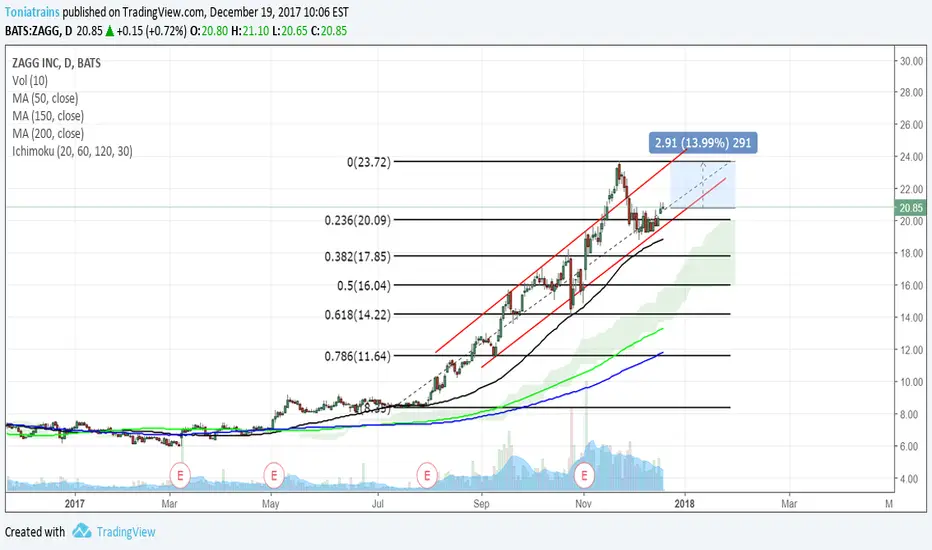
Task: Click the 0.382(17.85) Fibonacci level label
Action: click(x=358, y=256)
